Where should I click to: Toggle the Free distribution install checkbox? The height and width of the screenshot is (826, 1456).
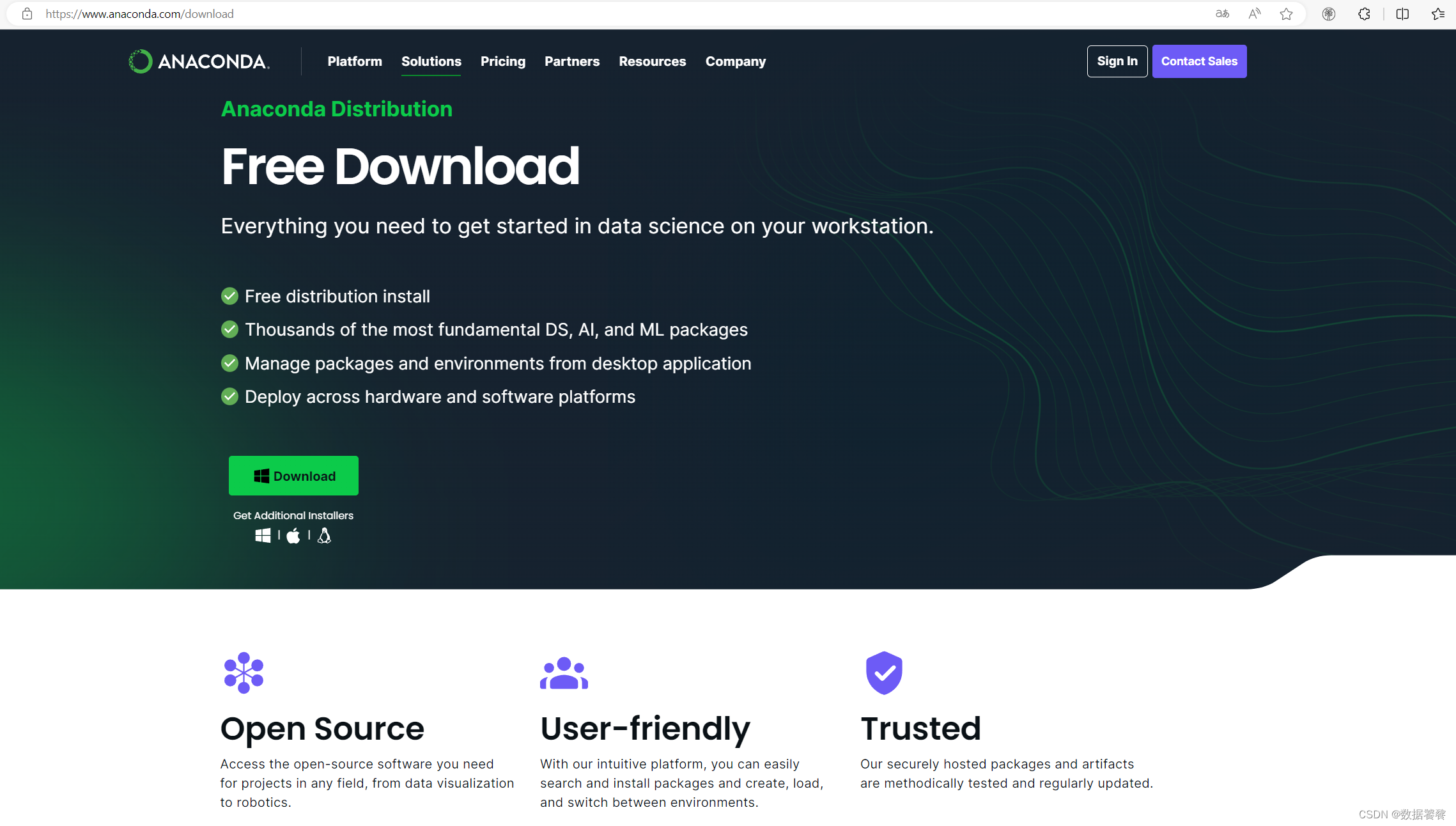(231, 296)
